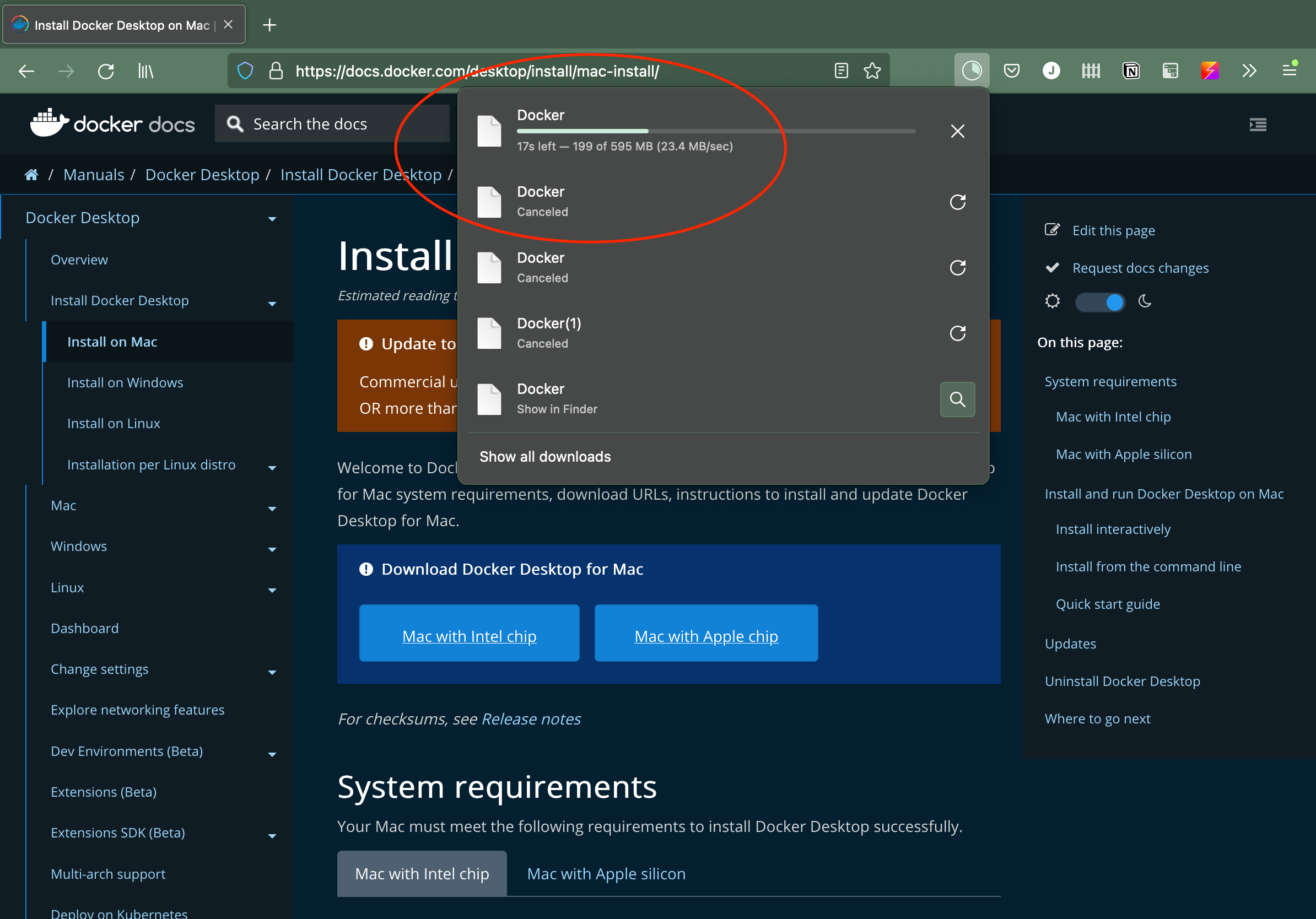This screenshot has height=919, width=1316.
Task: Show the Docker file in Finder
Action: [957, 399]
